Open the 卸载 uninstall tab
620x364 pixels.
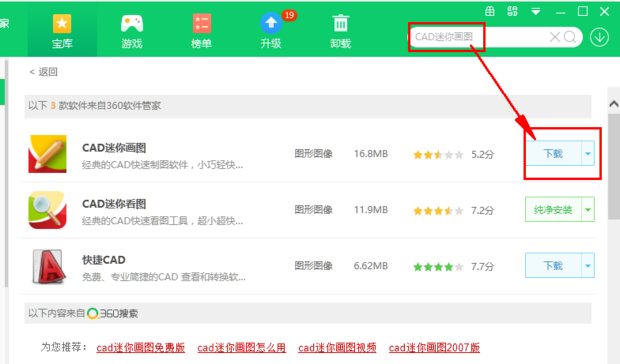tap(340, 31)
